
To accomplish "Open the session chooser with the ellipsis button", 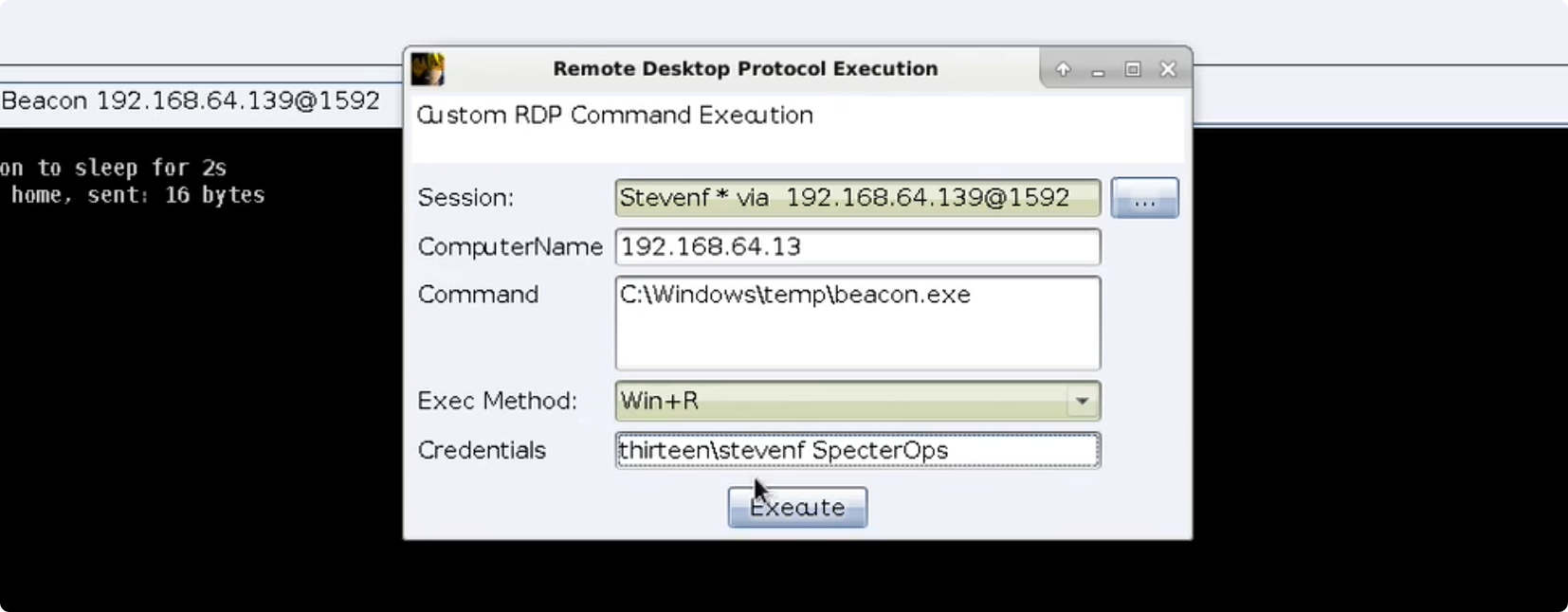I will coord(1144,198).
